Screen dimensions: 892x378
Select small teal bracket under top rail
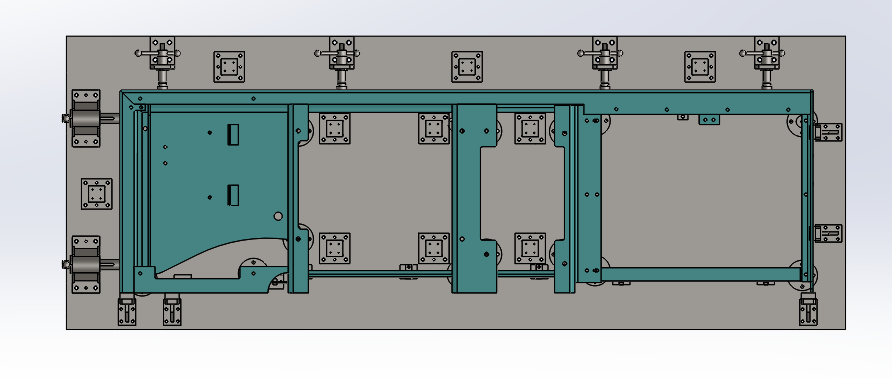pyautogui.click(x=709, y=119)
